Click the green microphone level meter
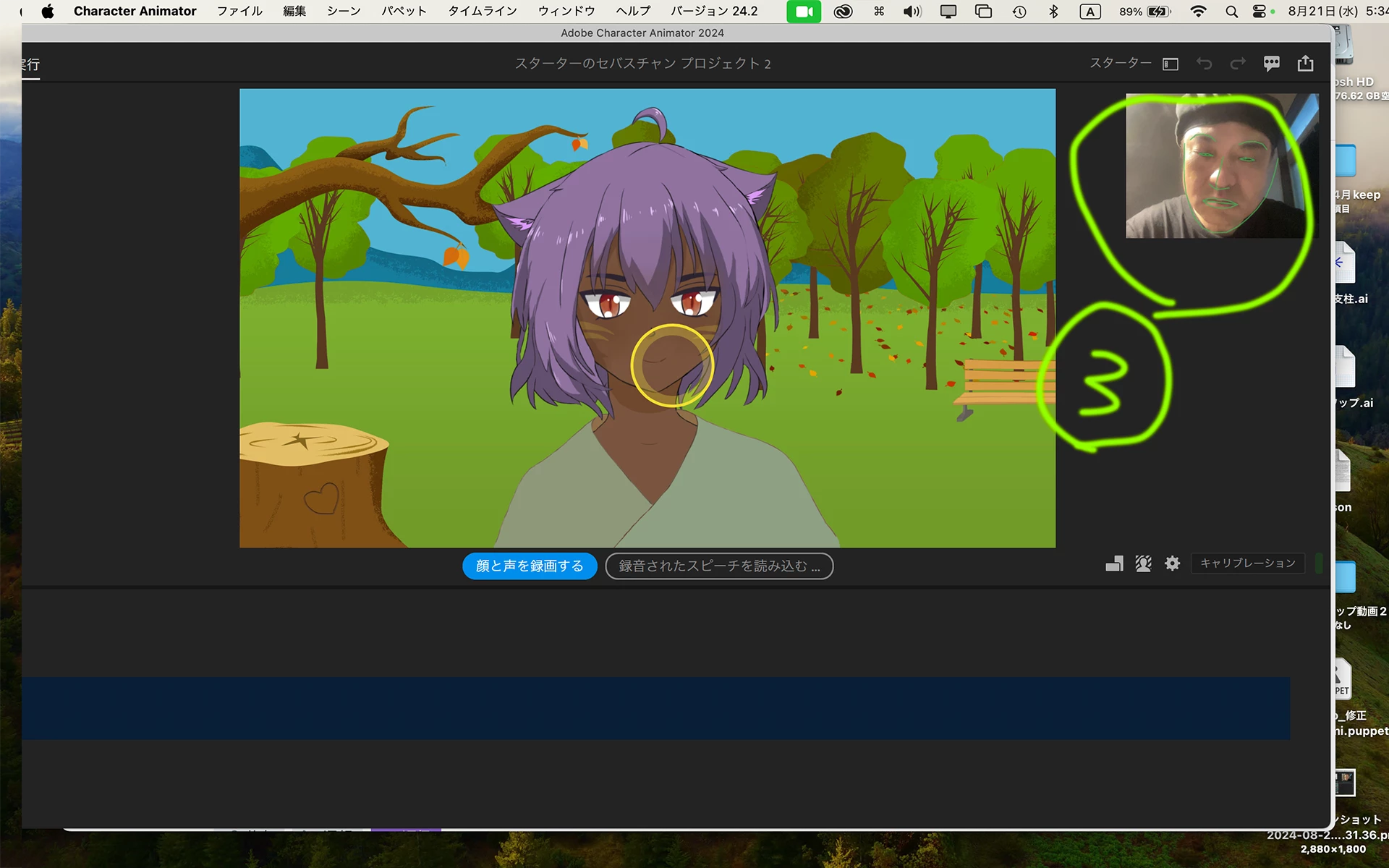 [1318, 563]
